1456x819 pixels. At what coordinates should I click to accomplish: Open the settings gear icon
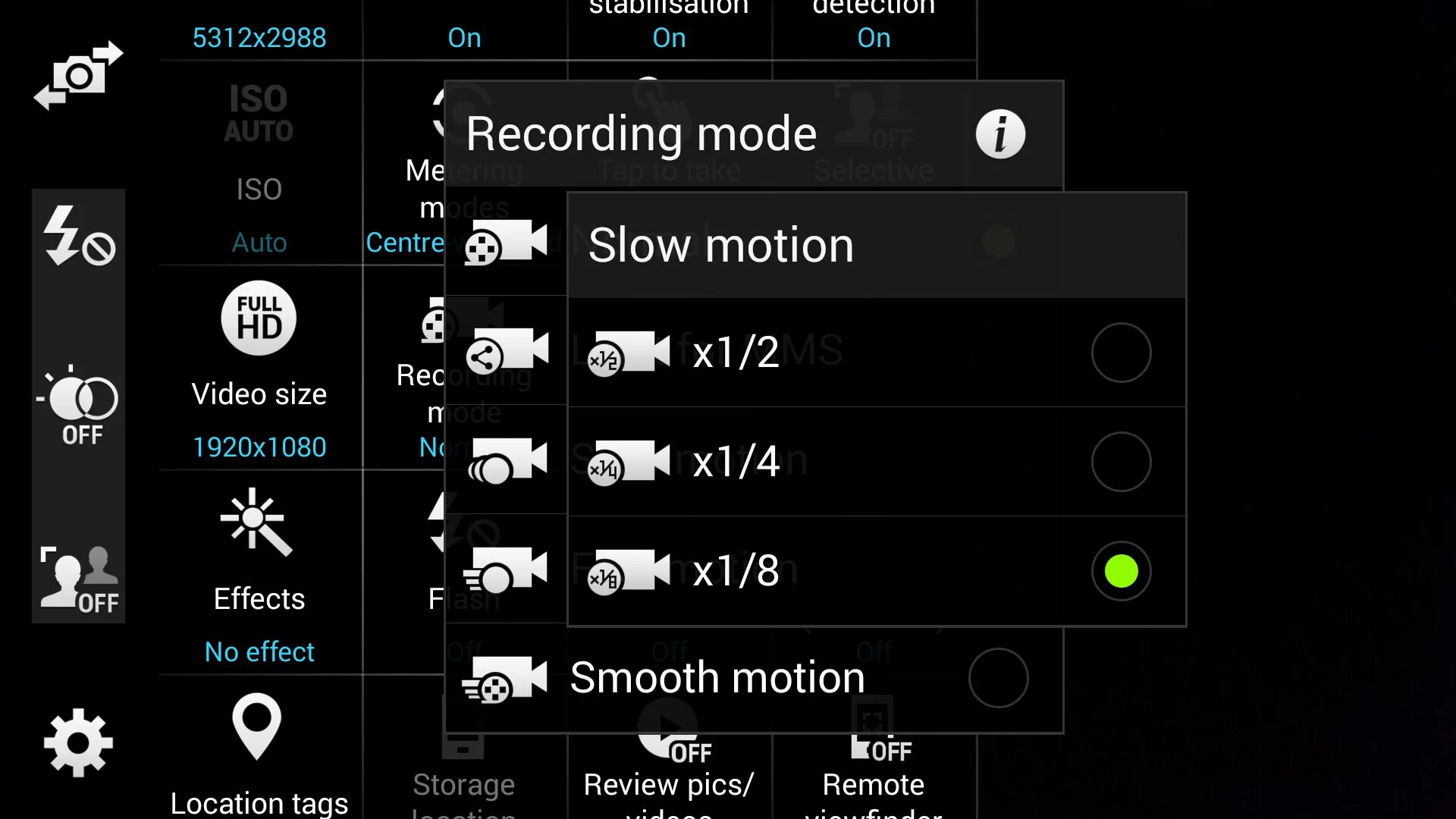78,743
